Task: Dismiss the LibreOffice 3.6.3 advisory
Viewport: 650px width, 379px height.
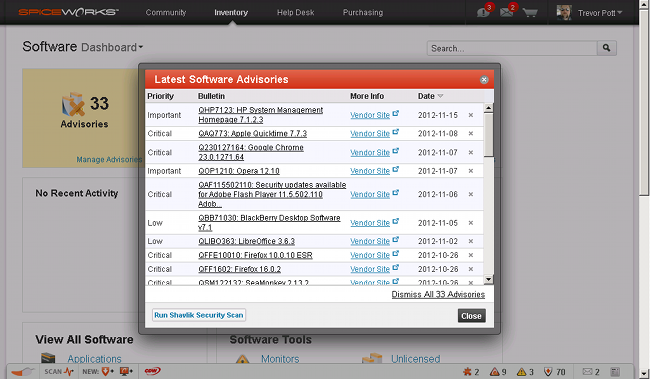Action: pyautogui.click(x=471, y=241)
